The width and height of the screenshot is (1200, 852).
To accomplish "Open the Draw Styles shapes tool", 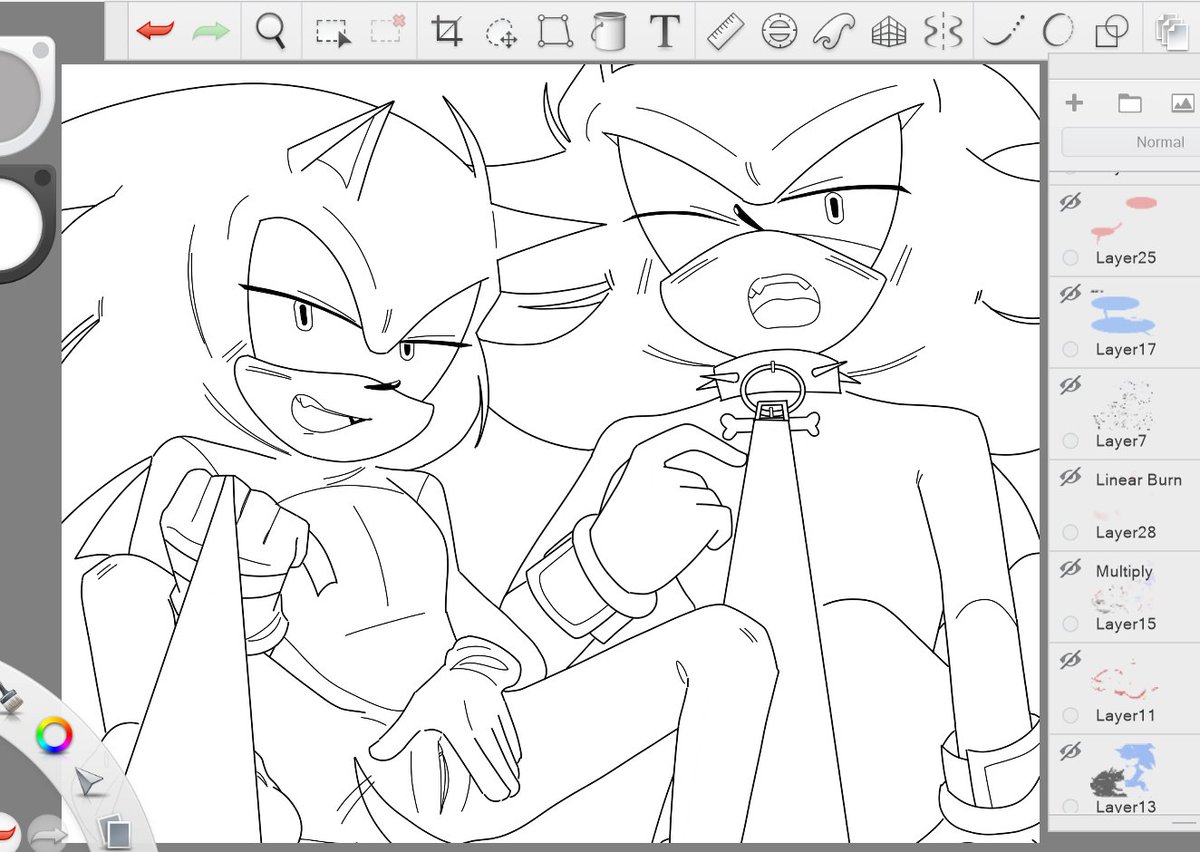I will pyautogui.click(x=1111, y=32).
